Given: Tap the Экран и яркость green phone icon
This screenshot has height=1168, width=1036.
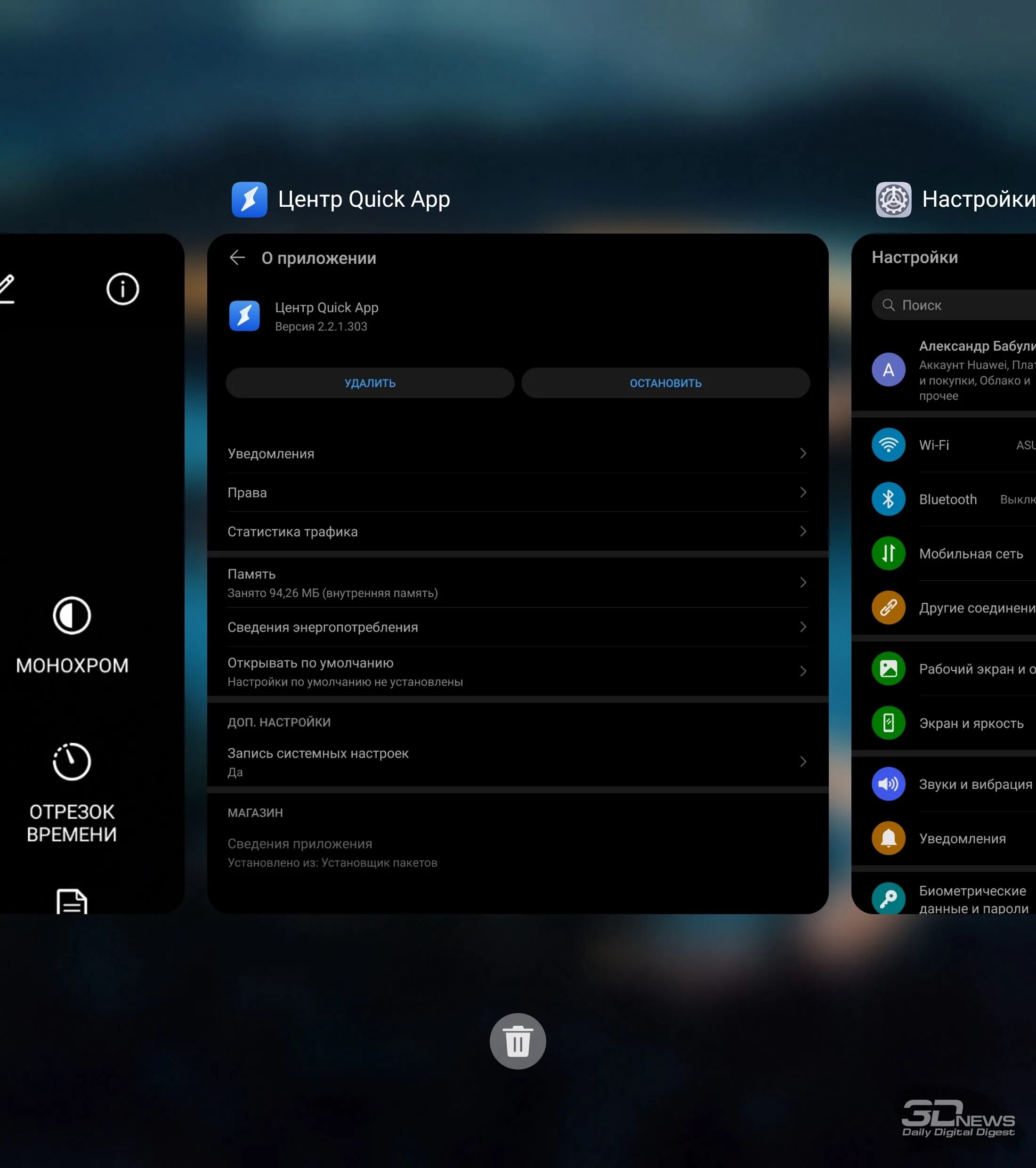Looking at the screenshot, I should [x=889, y=723].
